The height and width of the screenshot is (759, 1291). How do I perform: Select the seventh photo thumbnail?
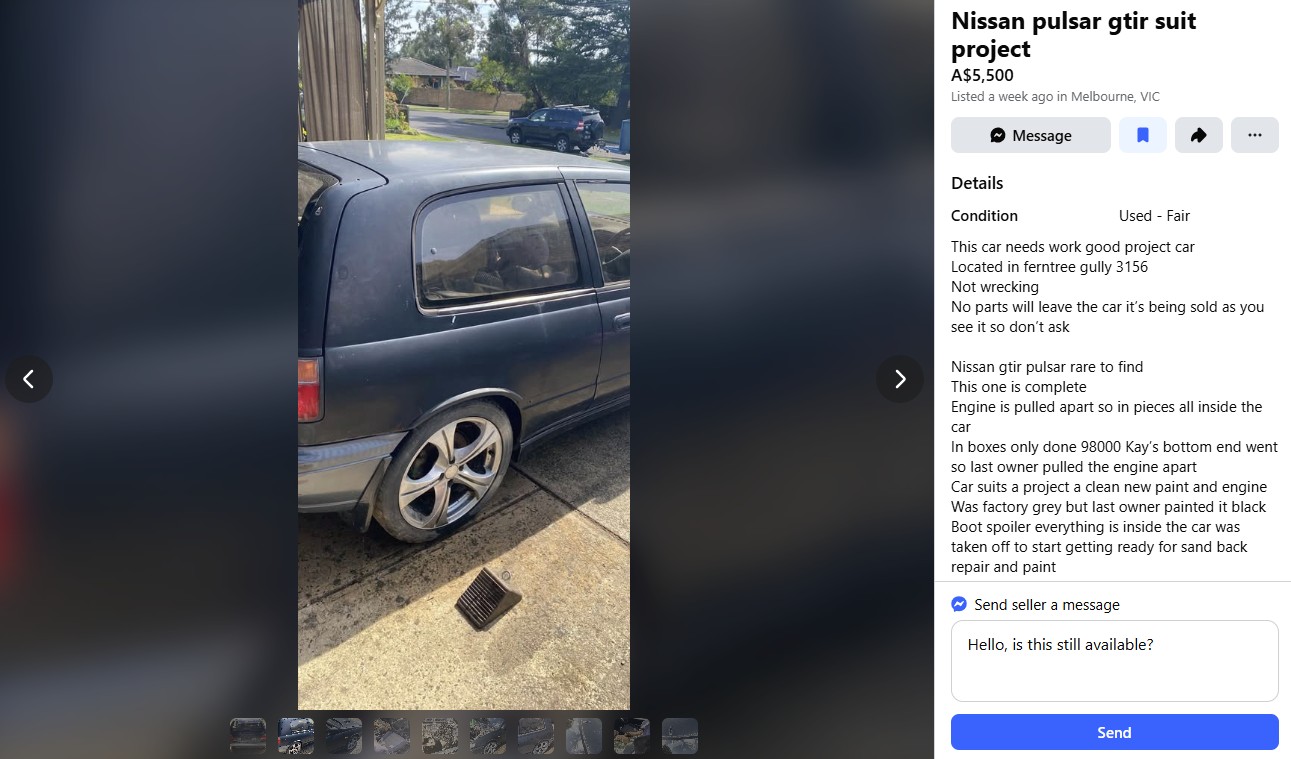536,736
